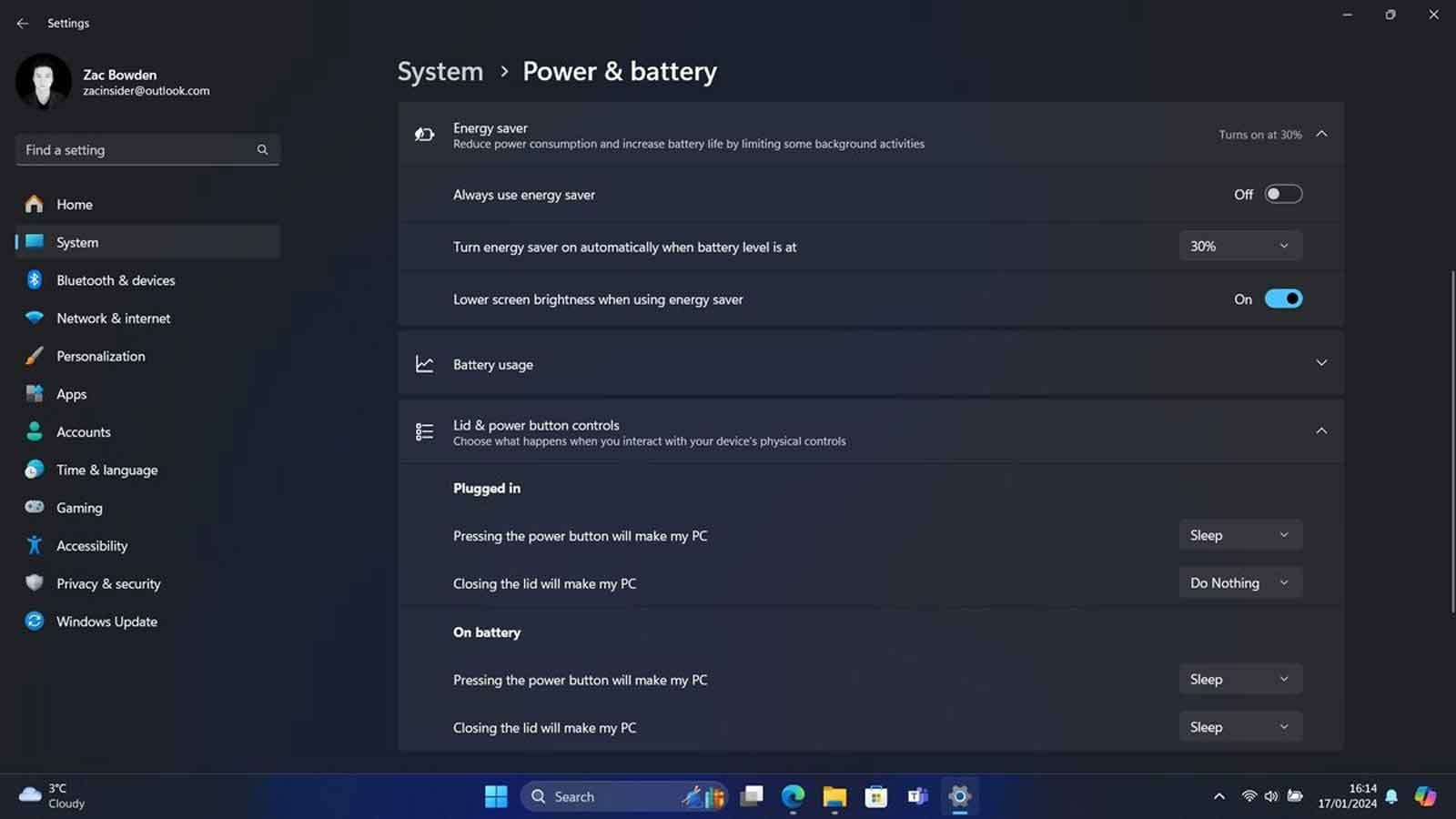Select Apps in the sidebar
The height and width of the screenshot is (819, 1456).
(x=71, y=393)
